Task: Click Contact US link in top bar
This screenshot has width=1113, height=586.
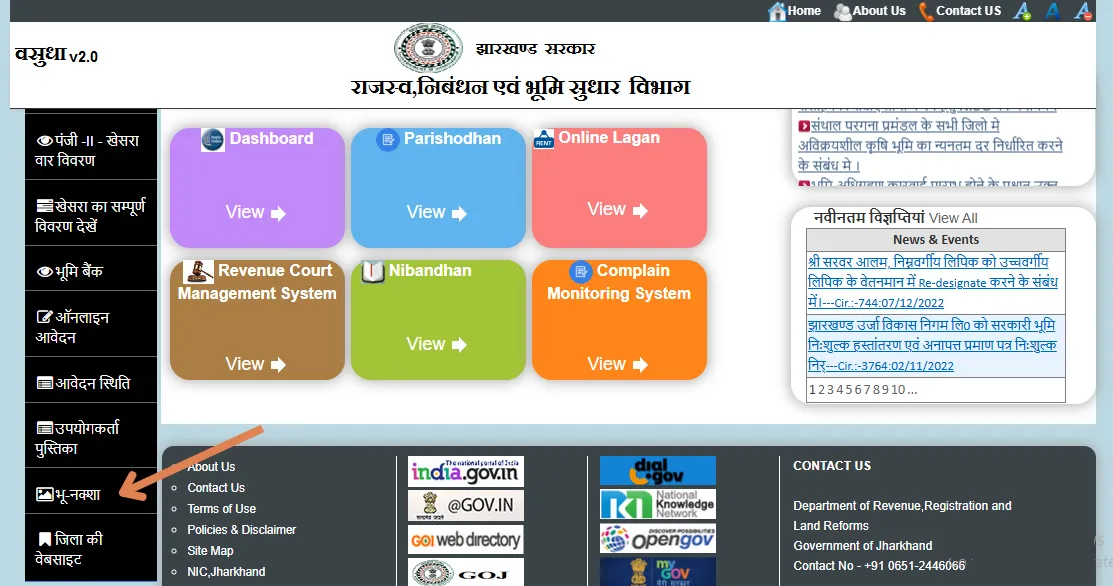Action: [968, 11]
